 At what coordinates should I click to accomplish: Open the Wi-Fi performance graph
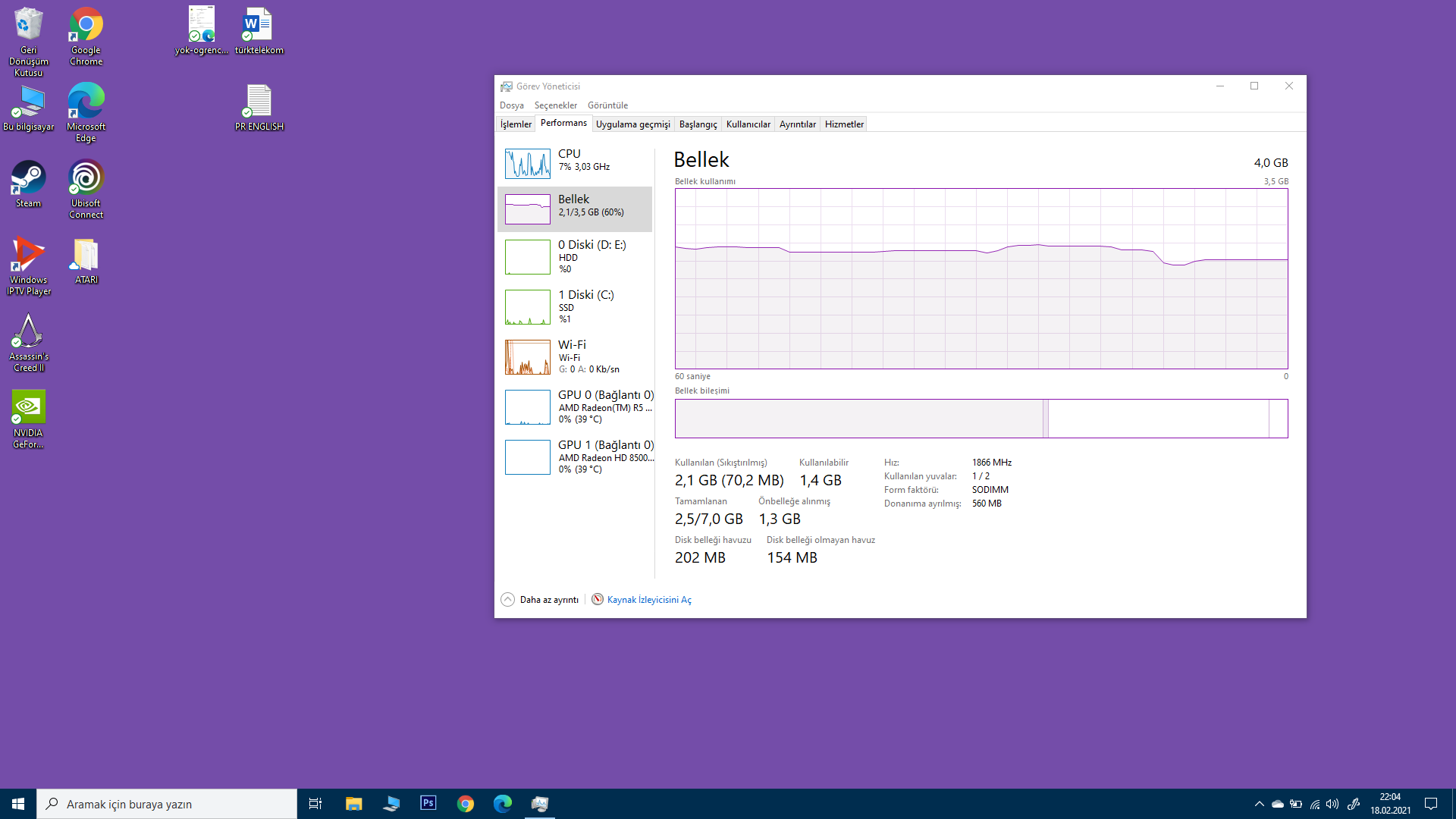528,356
